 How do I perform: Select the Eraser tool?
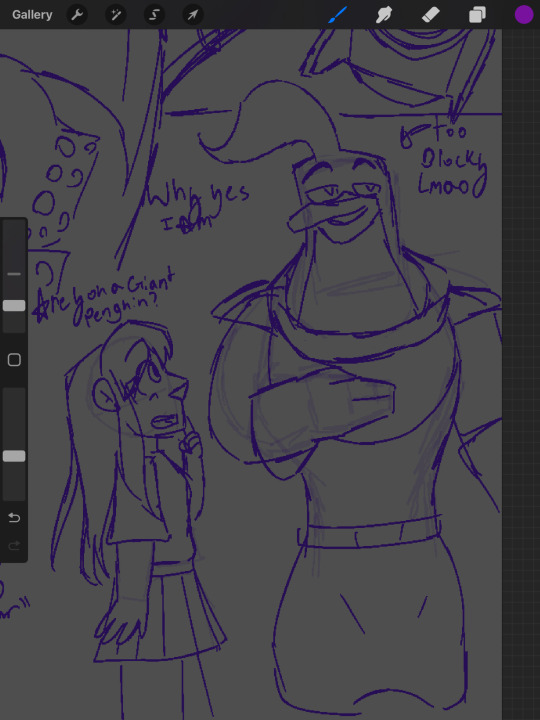[x=430, y=15]
